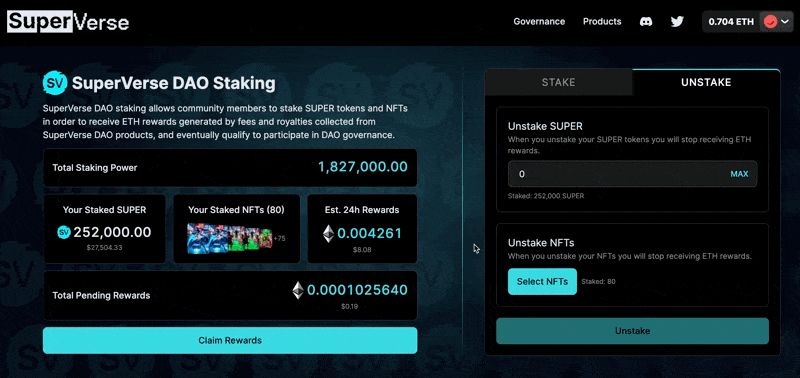Switch to the STAKE tab
This screenshot has width=800, height=378.
(558, 82)
